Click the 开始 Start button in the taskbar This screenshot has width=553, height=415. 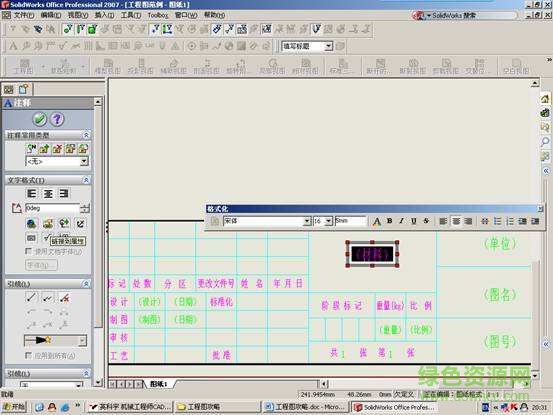(14, 407)
